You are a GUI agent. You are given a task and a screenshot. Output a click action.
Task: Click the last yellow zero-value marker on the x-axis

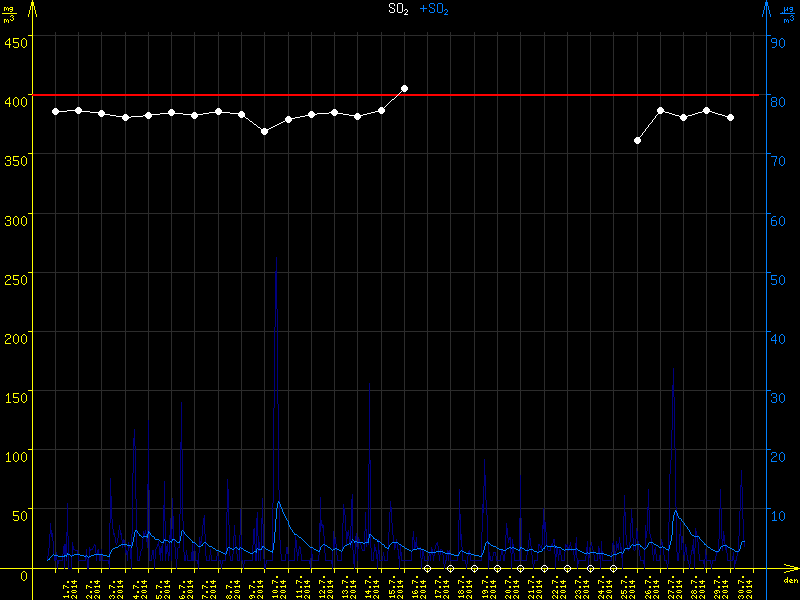click(613, 568)
